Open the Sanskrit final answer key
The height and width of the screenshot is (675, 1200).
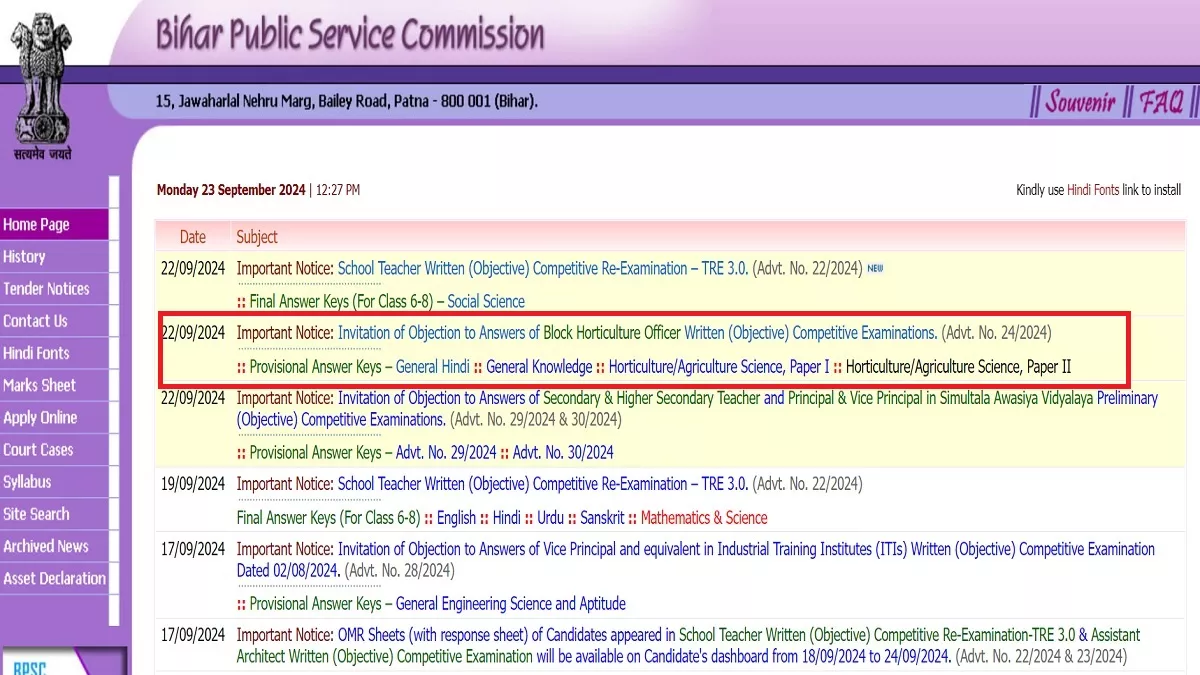(602, 518)
